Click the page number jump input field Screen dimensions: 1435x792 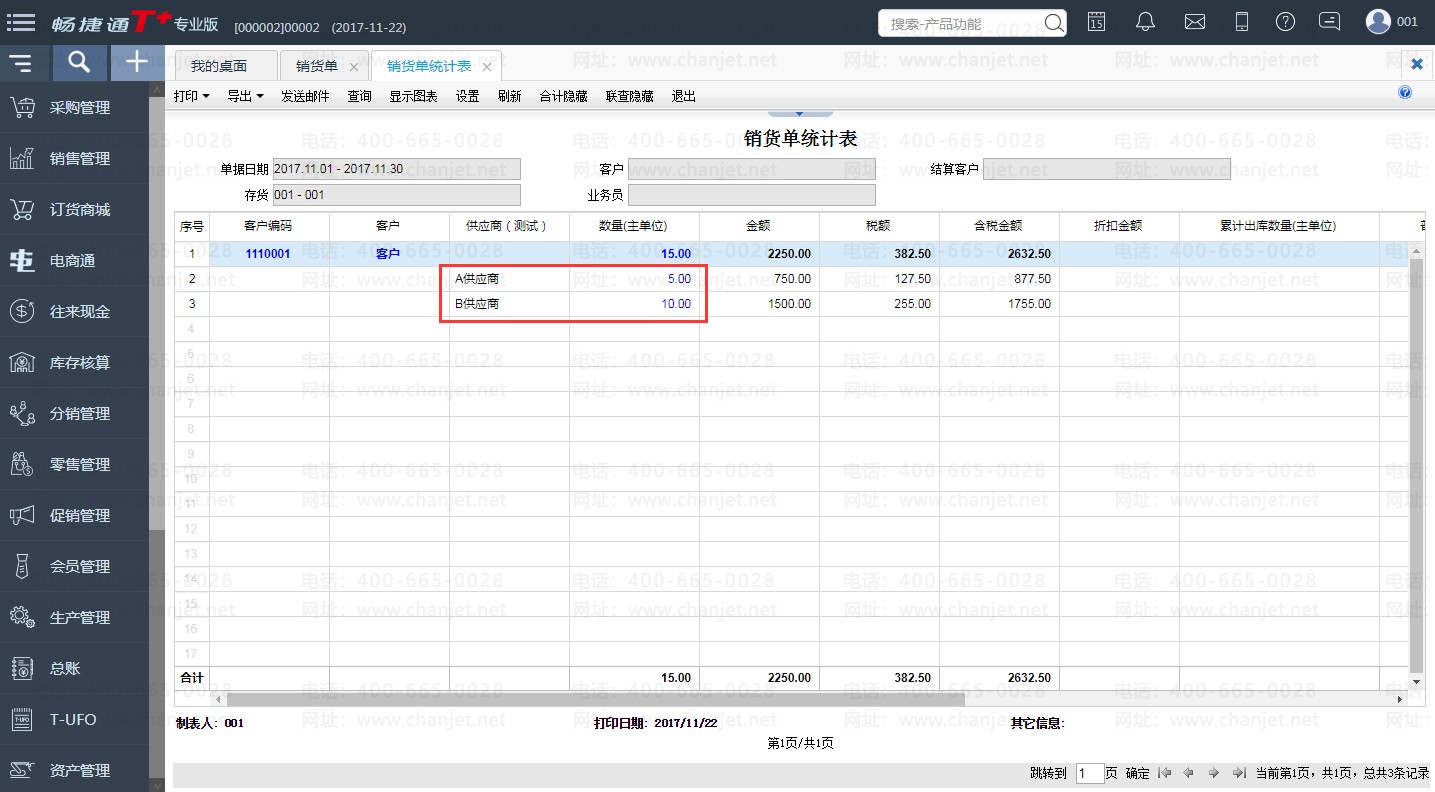[1089, 773]
